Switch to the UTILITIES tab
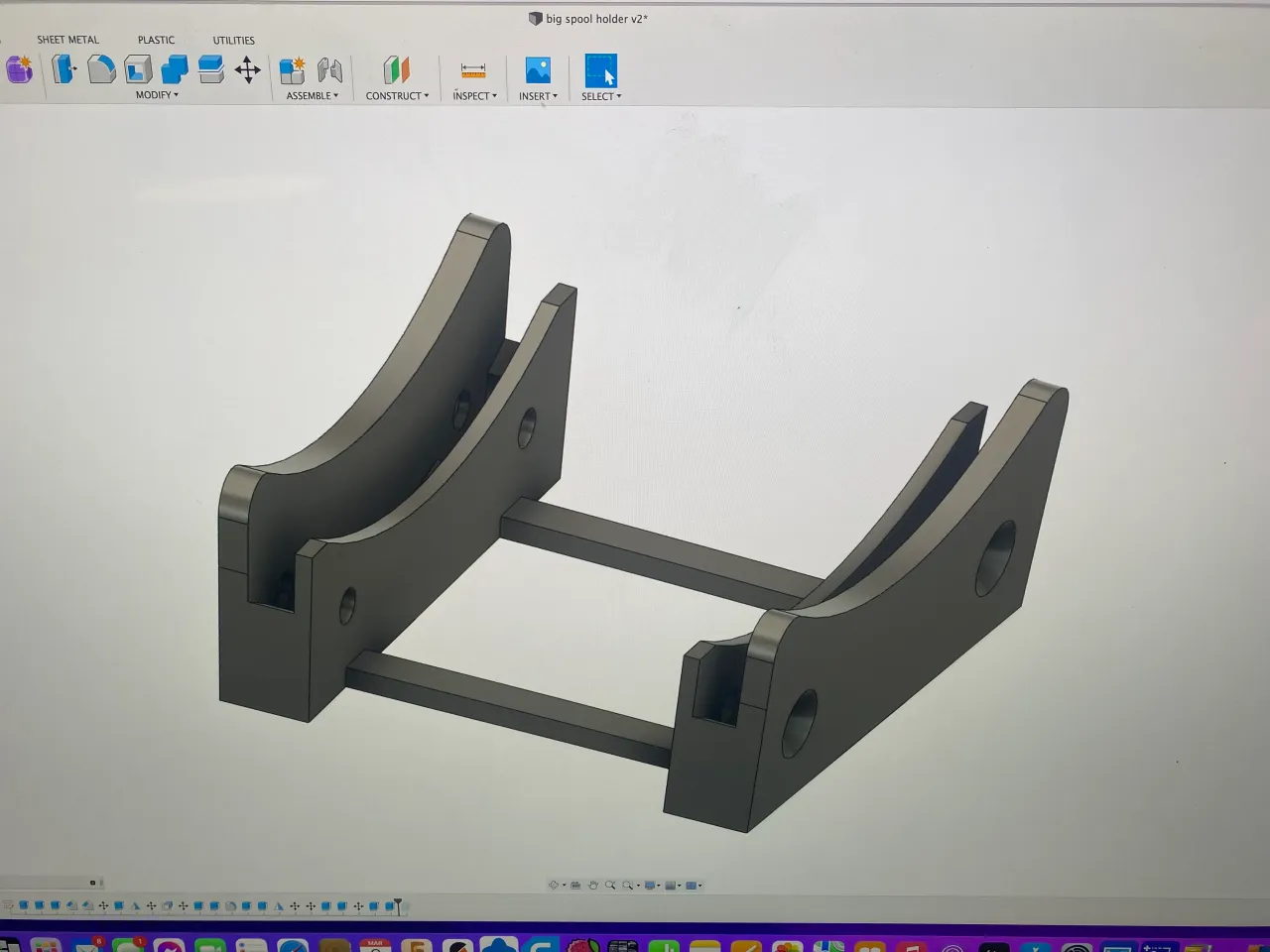 (x=233, y=40)
